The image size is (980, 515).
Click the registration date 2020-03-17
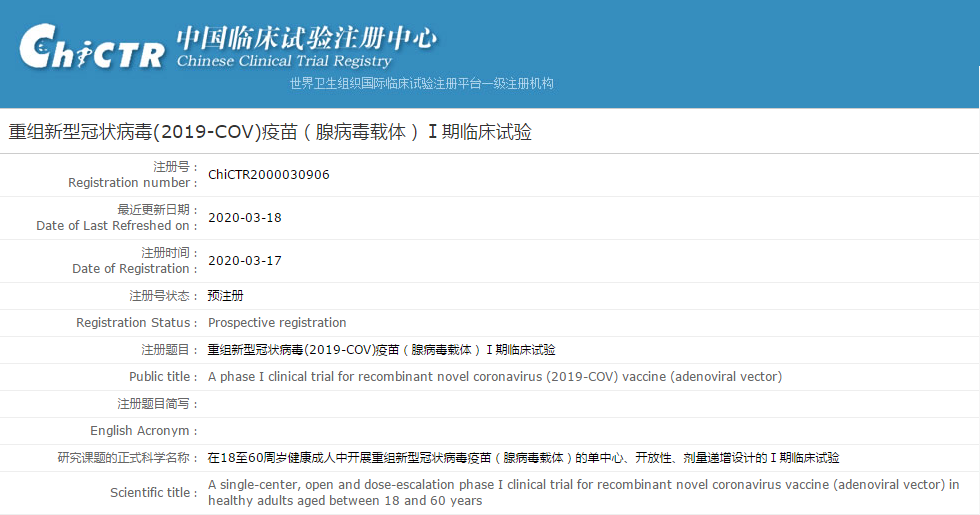pyautogui.click(x=245, y=261)
